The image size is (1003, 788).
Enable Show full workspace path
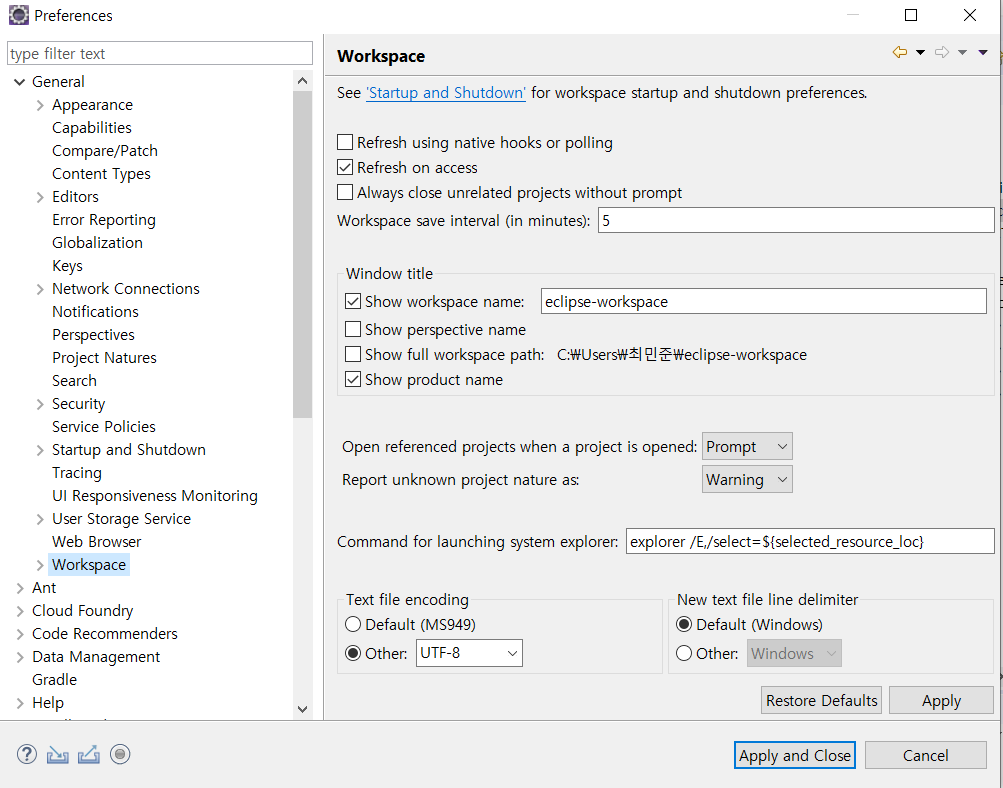(353, 354)
